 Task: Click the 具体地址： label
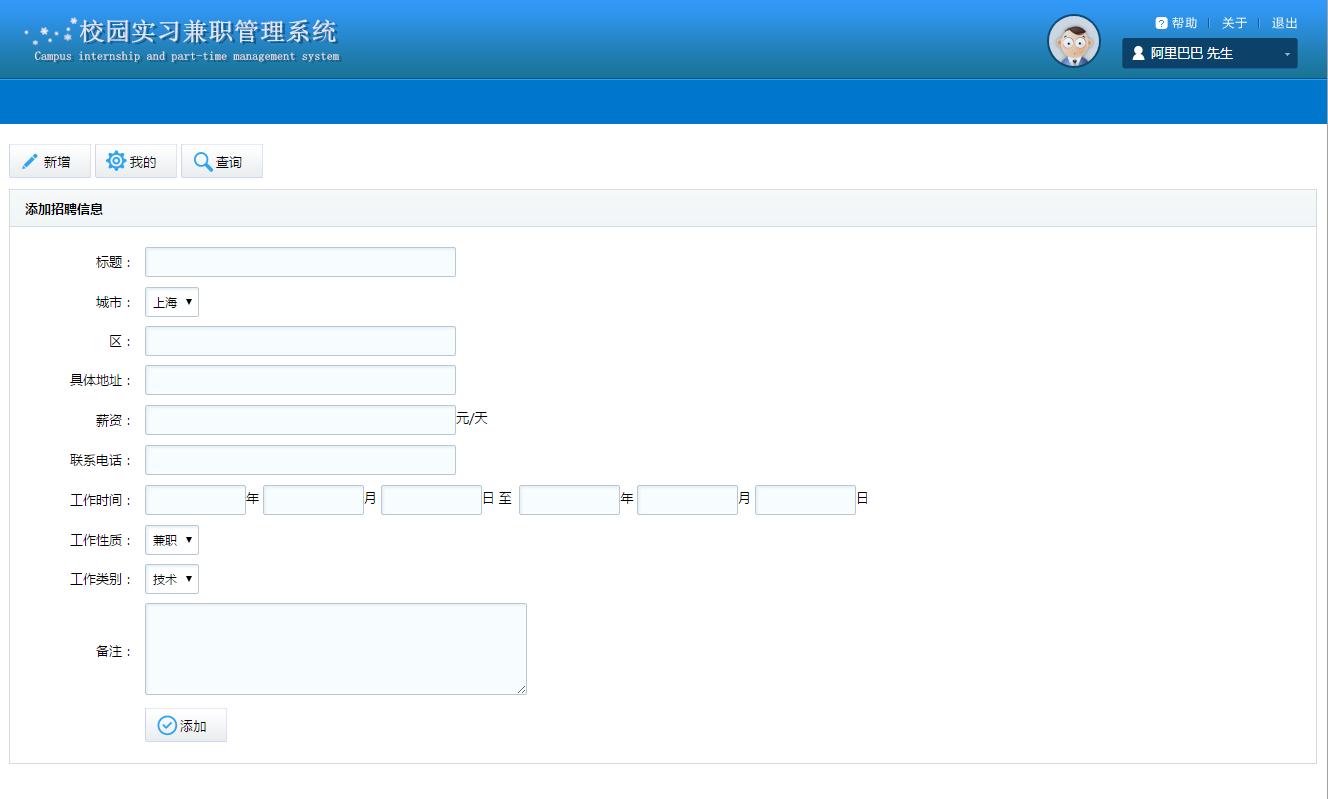click(101, 381)
